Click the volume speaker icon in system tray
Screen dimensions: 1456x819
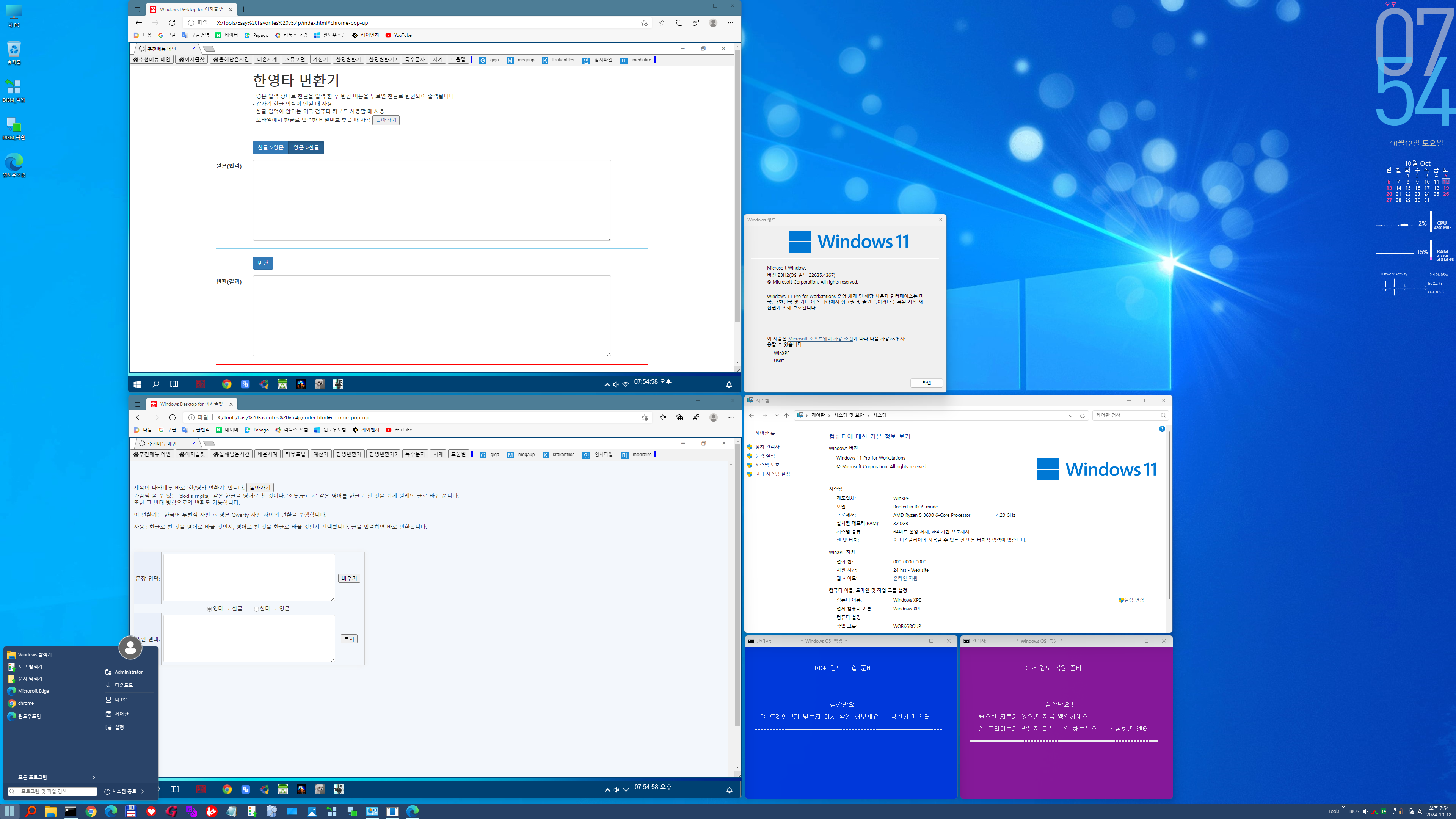tap(1365, 811)
